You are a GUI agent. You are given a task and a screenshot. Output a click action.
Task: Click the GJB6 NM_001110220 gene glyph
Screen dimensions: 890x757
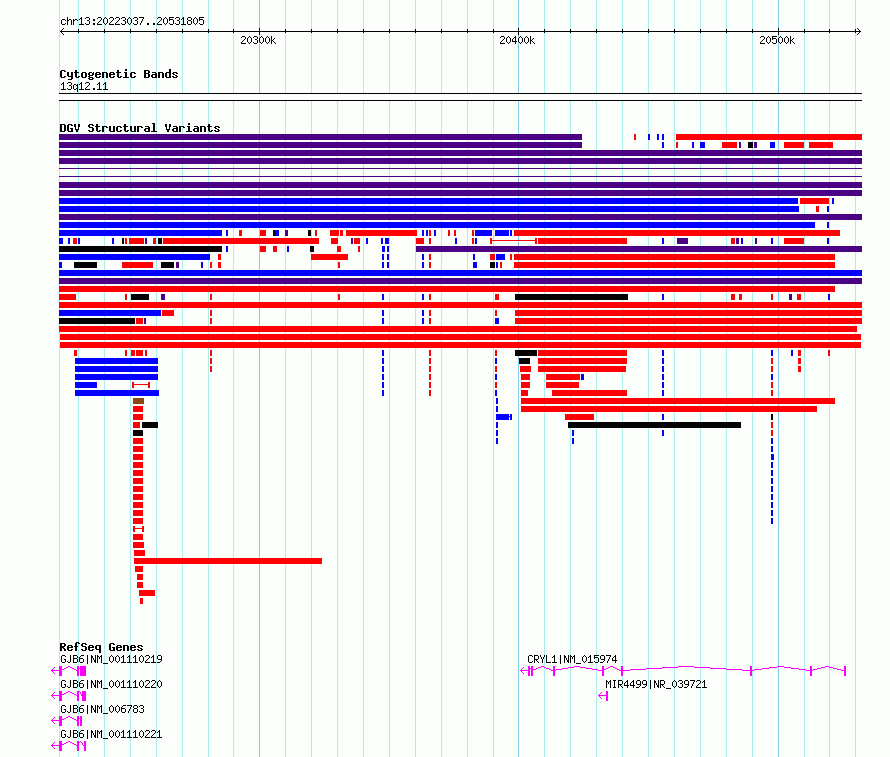click(x=69, y=696)
